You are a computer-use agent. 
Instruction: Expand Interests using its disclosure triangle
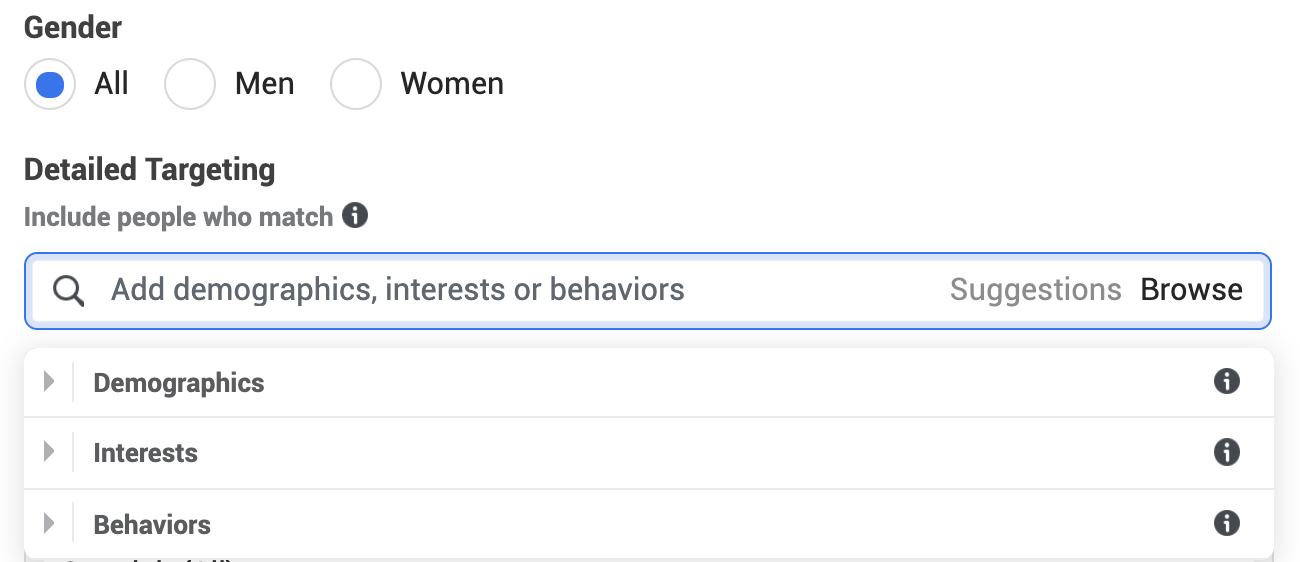click(49, 452)
